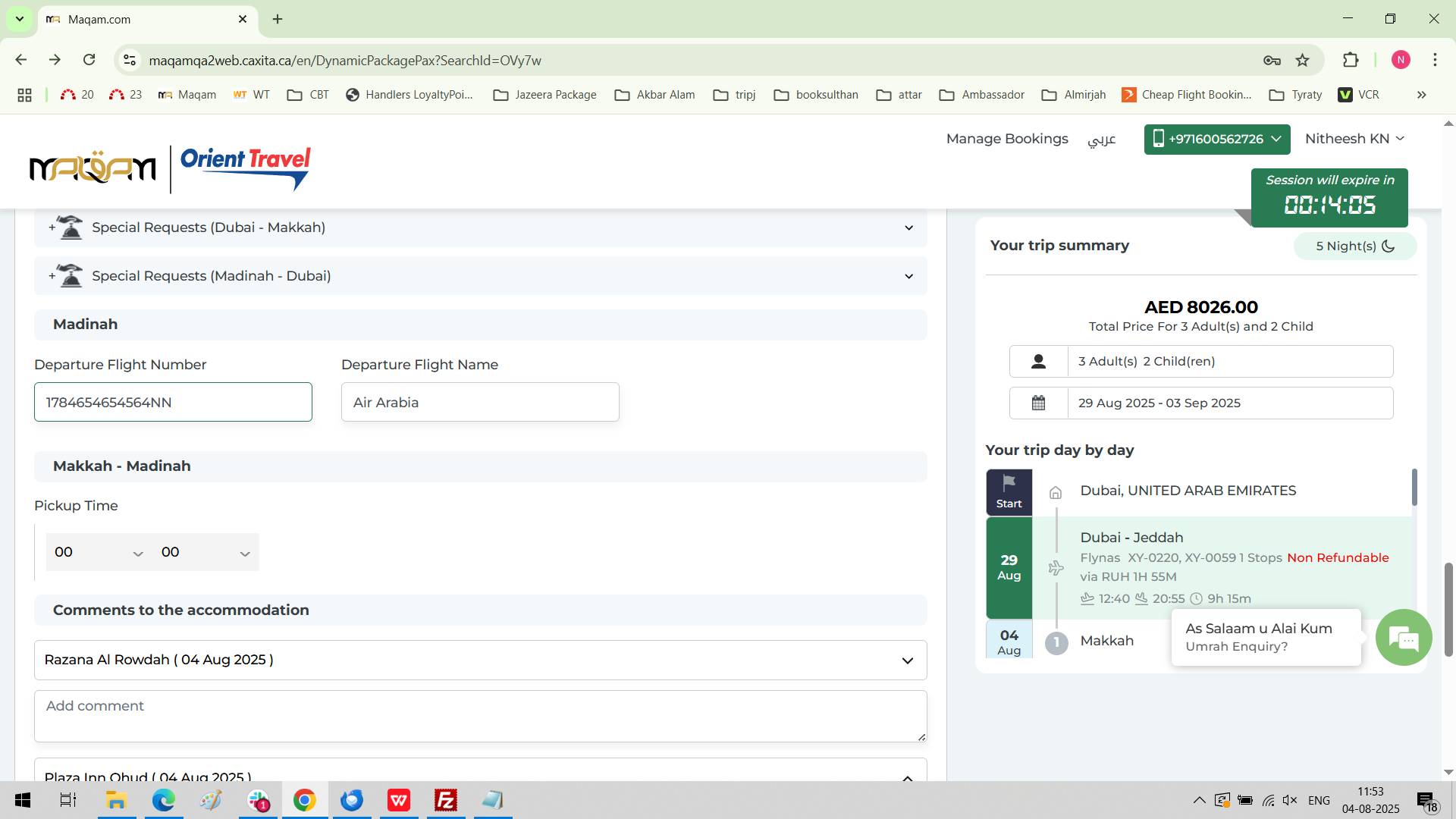1456x819 pixels.
Task: Click the calendar icon beside trip dates
Action: click(x=1038, y=403)
